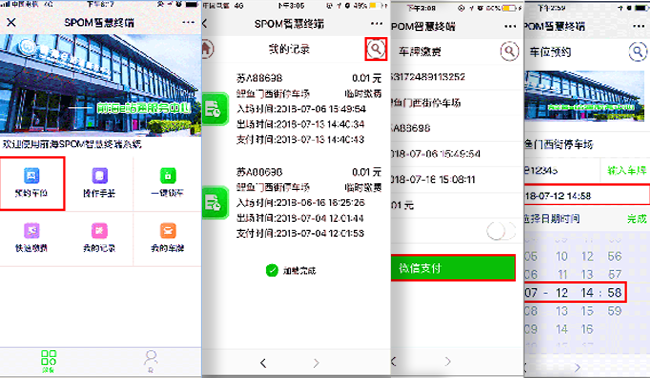
Task: Select 支付时间 2018-07-04 12:01:53 line
Action: 300,234
